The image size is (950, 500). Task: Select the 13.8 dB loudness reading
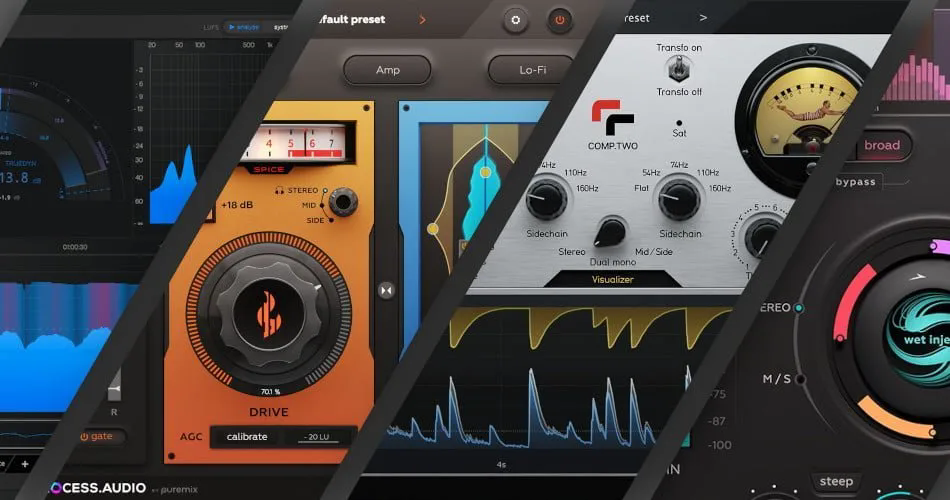coord(20,178)
